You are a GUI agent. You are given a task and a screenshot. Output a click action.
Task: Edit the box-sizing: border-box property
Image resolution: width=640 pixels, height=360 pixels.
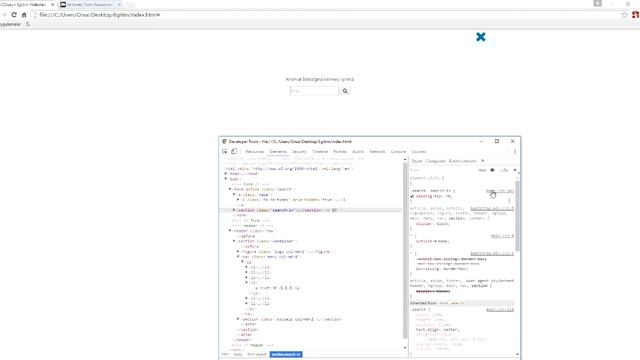[442, 269]
